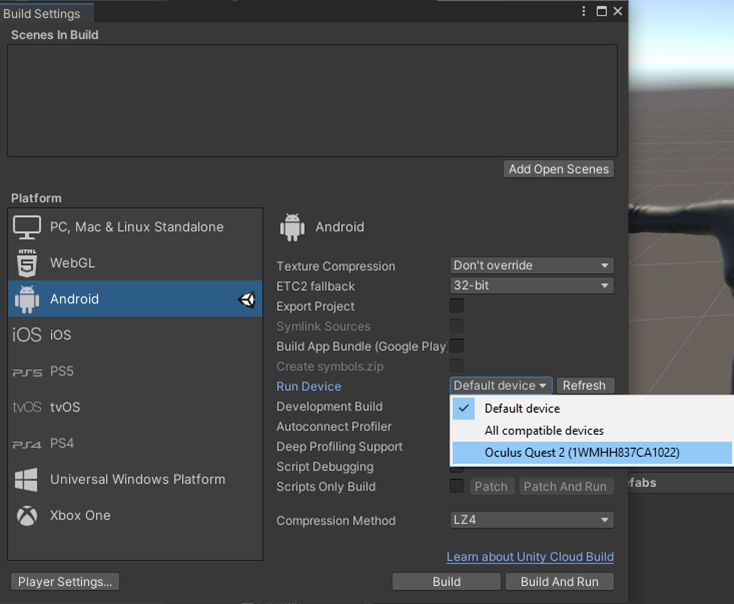Screen dimensions: 734x604
Task: Choose All compatible devices option
Action: click(x=592, y=431)
